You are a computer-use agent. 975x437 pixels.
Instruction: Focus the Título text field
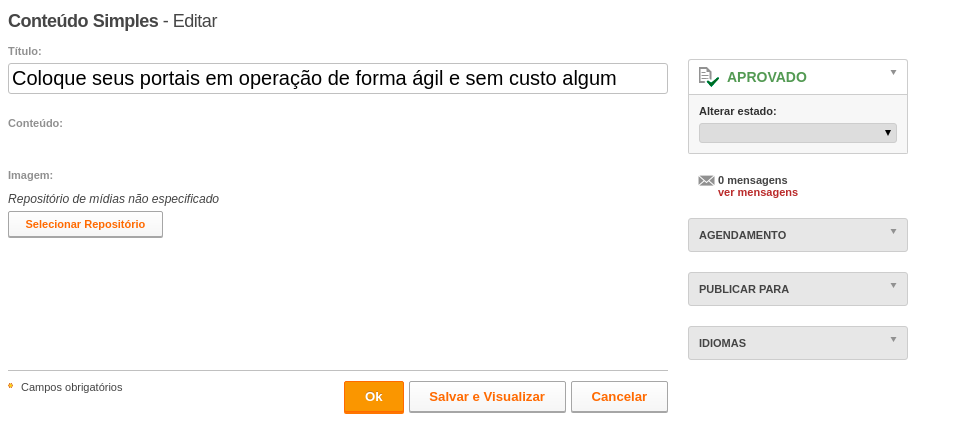tap(338, 78)
